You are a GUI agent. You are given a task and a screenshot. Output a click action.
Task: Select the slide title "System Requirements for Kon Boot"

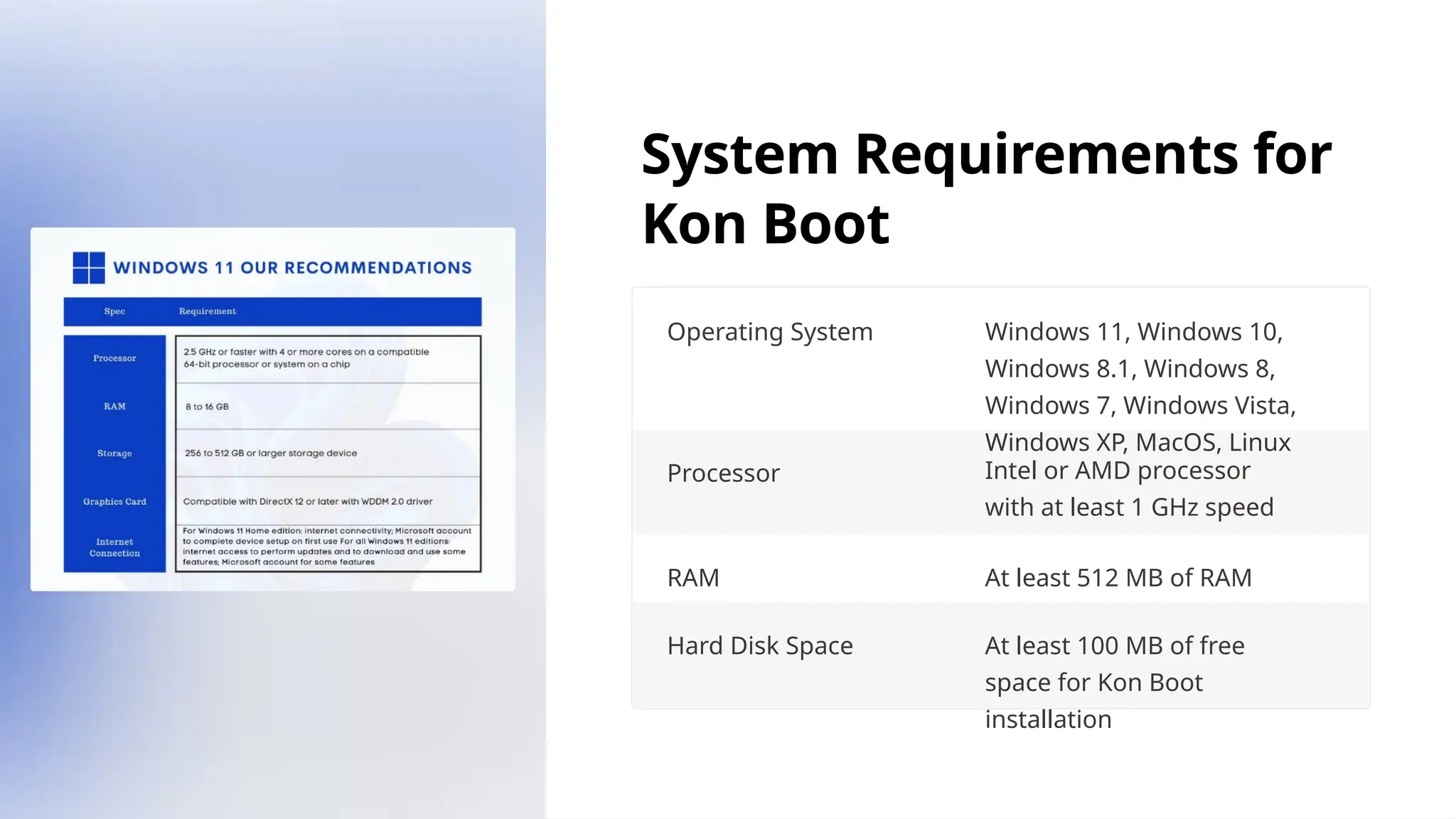pyautogui.click(x=987, y=188)
